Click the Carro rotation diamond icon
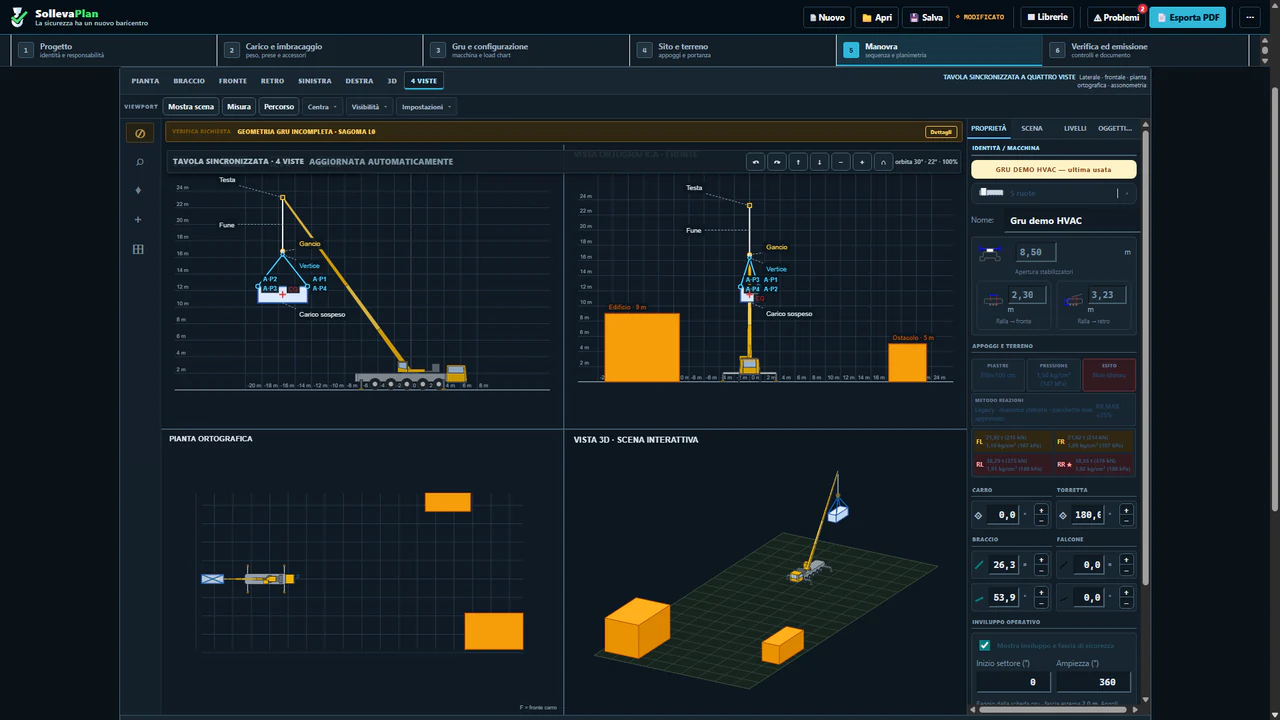This screenshot has width=1280, height=720. pos(979,516)
